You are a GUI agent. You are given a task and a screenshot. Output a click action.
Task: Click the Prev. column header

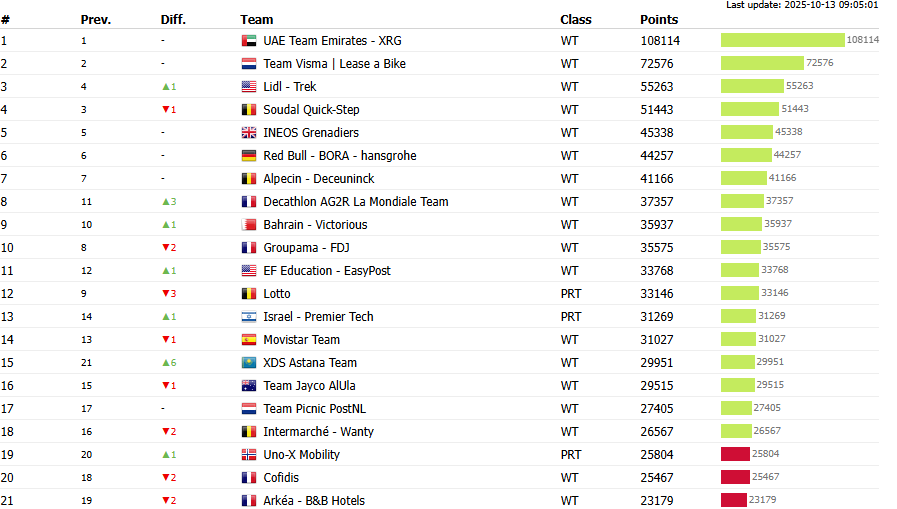(x=96, y=20)
